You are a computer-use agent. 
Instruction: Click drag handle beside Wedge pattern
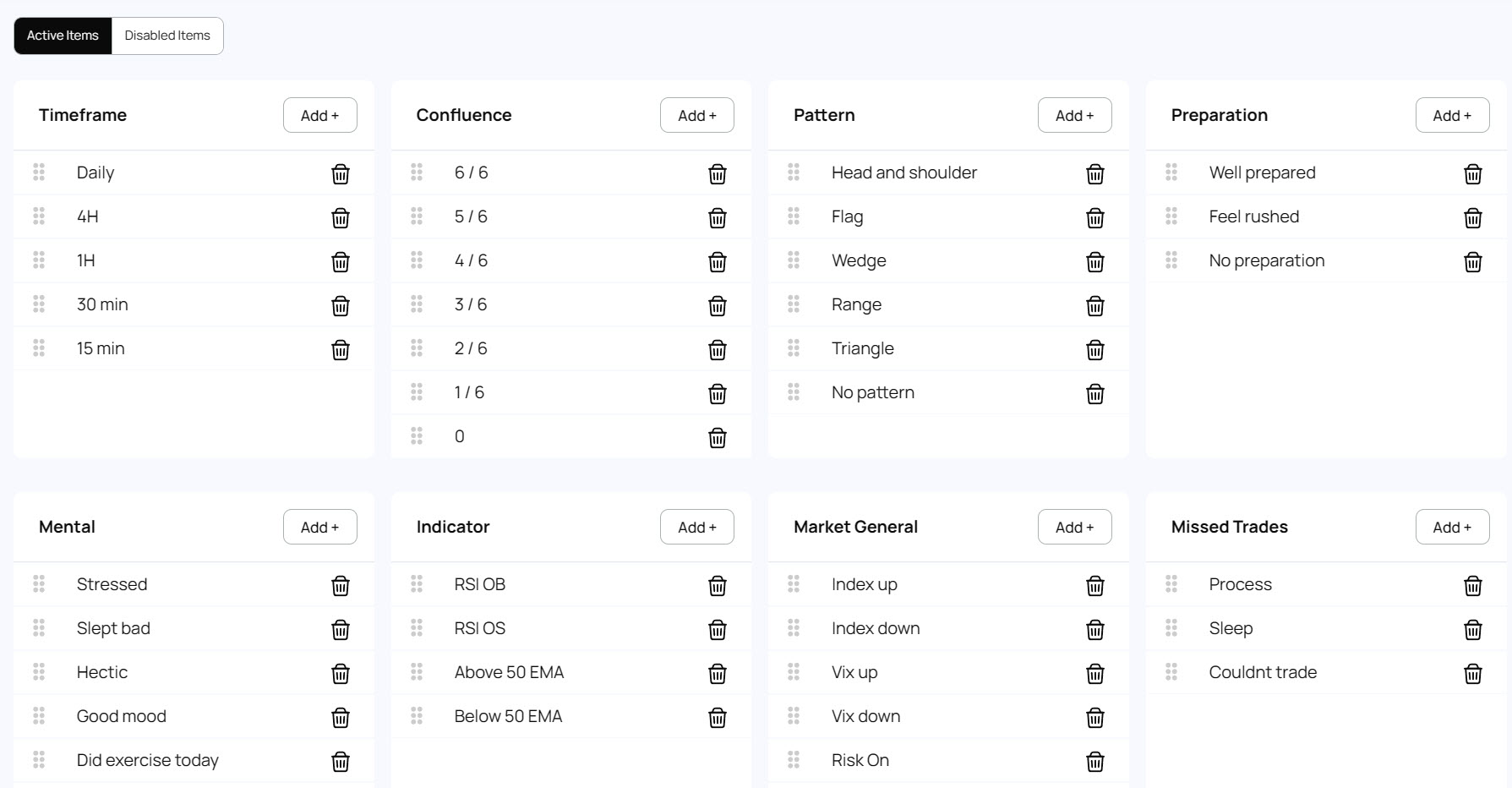(x=794, y=260)
